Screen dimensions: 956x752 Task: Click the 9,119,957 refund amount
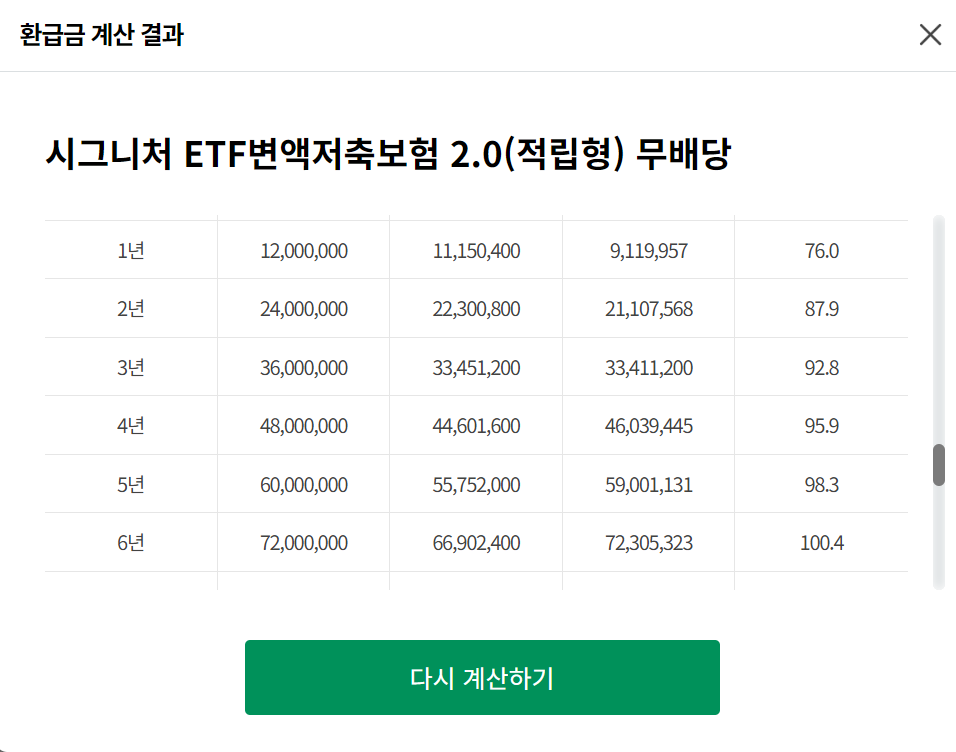(649, 251)
